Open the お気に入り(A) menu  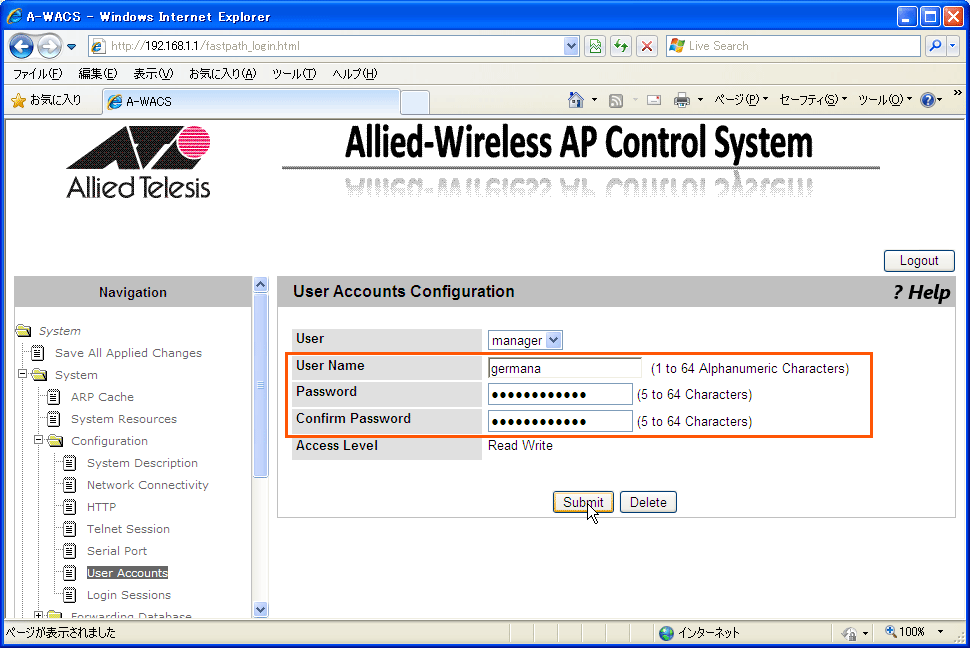coord(222,74)
